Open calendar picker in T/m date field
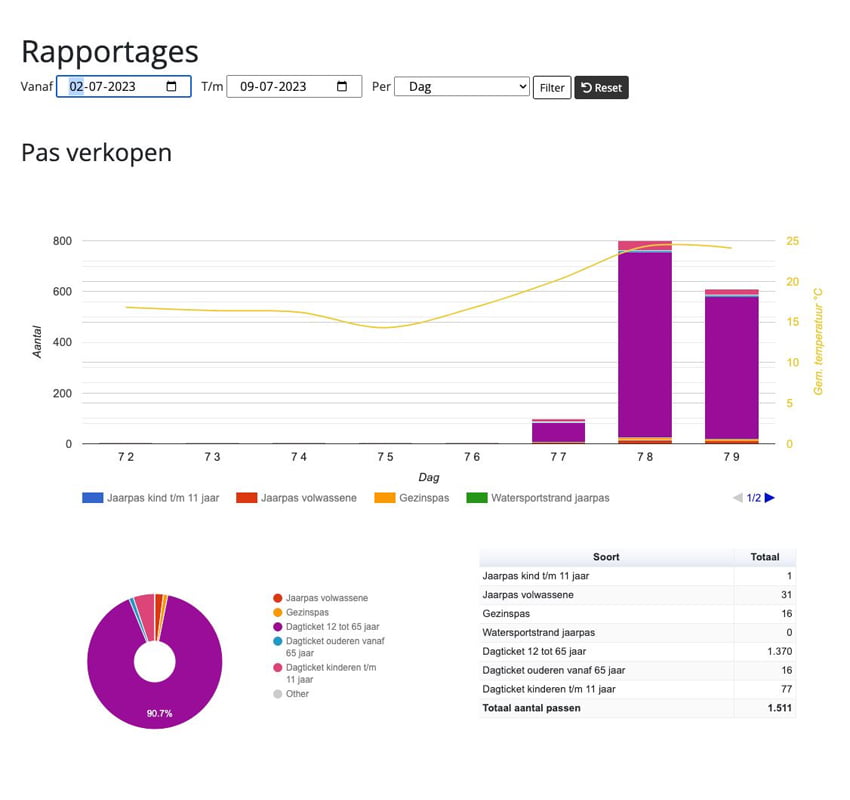850x800 pixels. (342, 87)
